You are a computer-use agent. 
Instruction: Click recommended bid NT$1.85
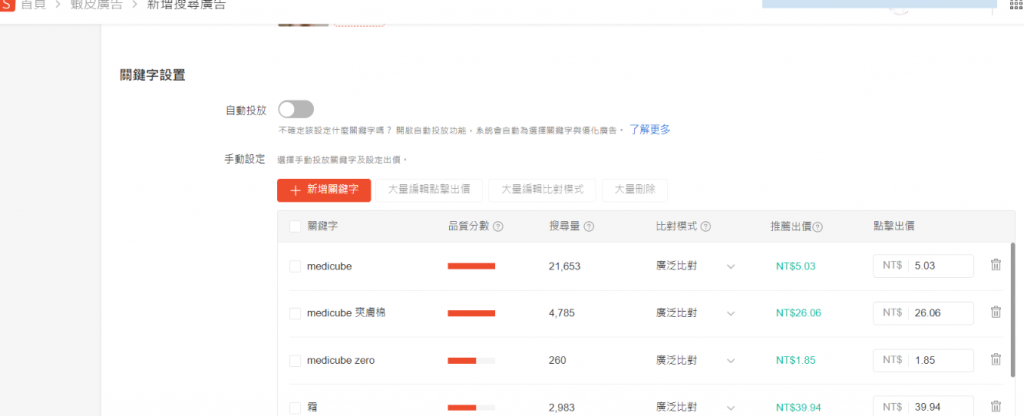tap(795, 360)
